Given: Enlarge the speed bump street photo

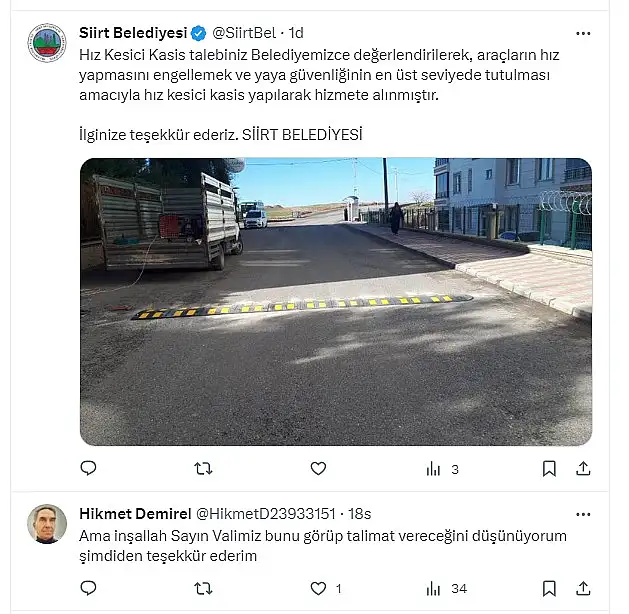Looking at the screenshot, I should (x=336, y=302).
